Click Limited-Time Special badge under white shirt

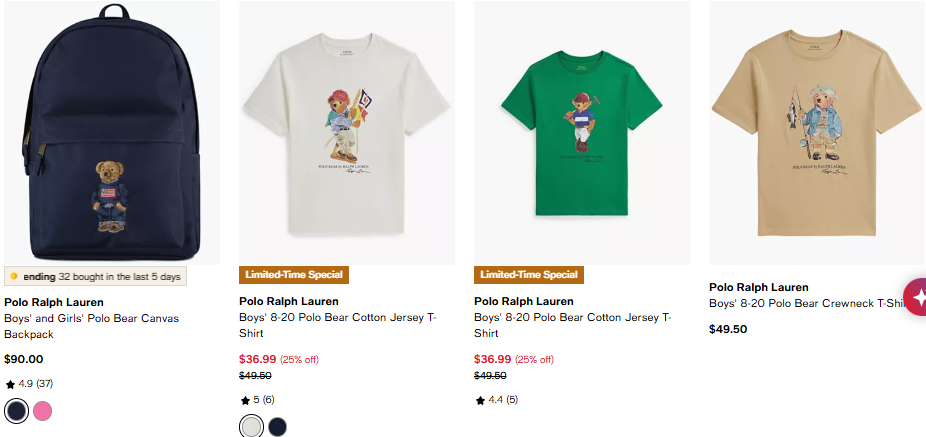[x=294, y=275]
